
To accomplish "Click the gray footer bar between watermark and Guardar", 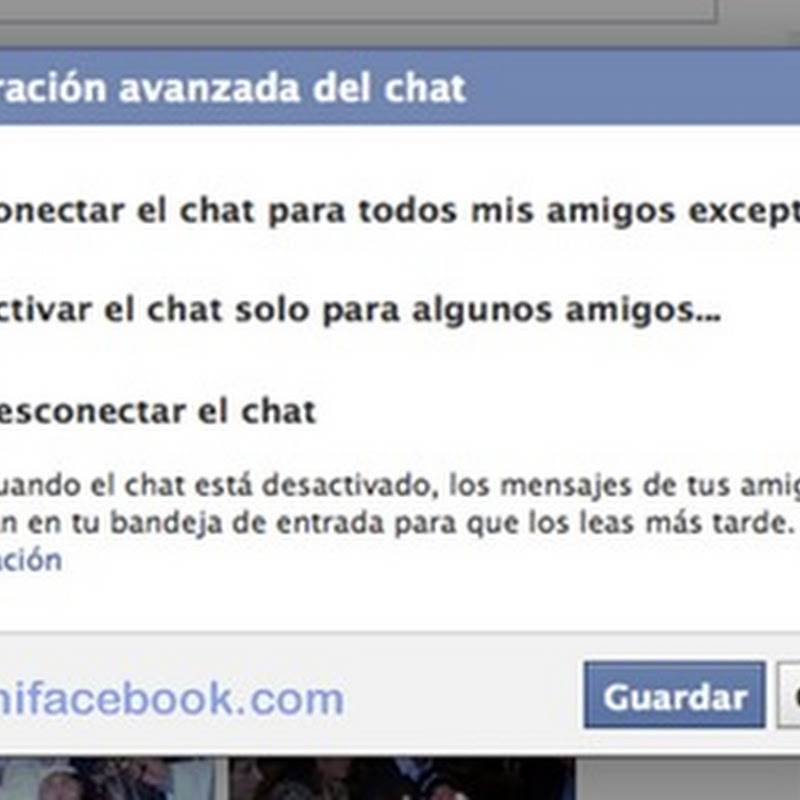I will (464, 695).
